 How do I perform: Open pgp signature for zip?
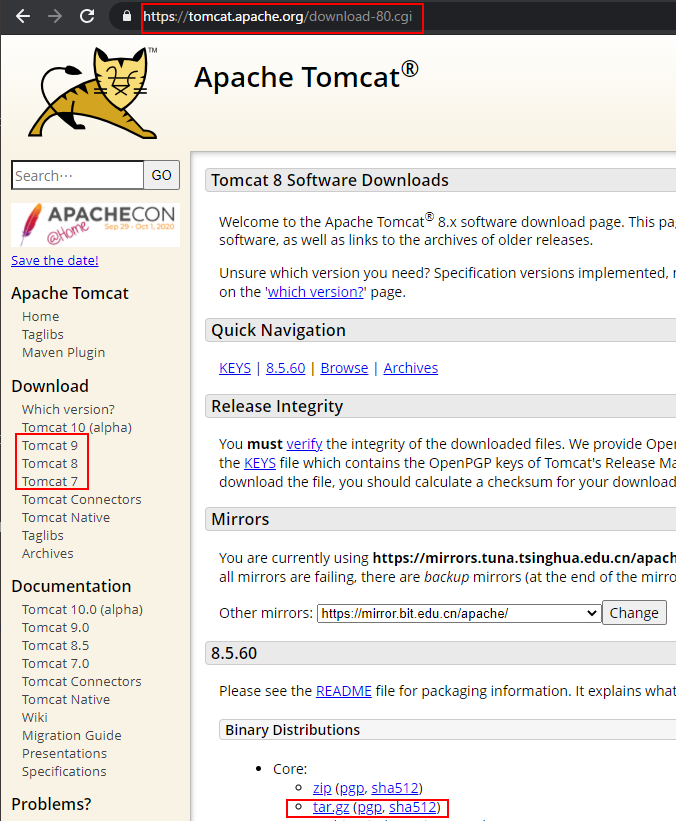[352, 788]
